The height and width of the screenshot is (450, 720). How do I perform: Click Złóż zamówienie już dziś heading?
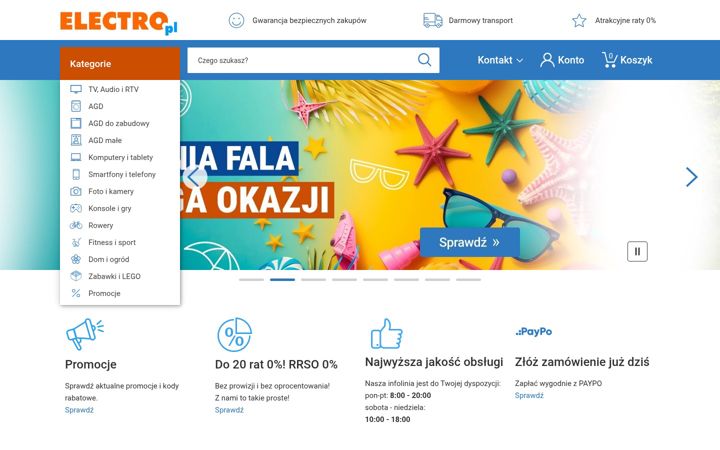click(x=582, y=362)
